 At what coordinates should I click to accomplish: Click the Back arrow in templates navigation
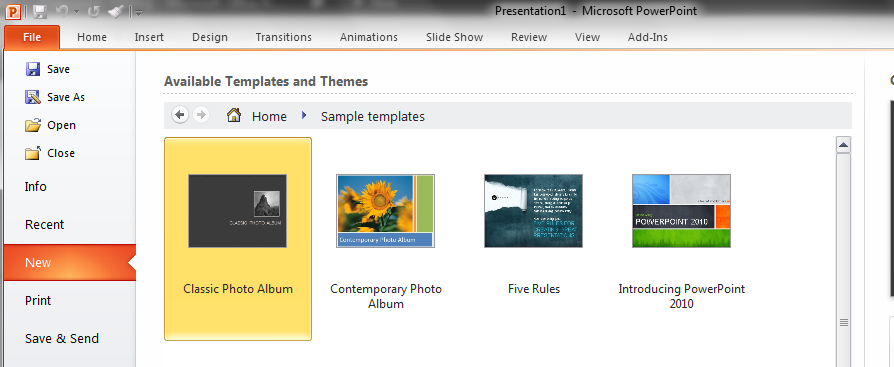coord(180,115)
